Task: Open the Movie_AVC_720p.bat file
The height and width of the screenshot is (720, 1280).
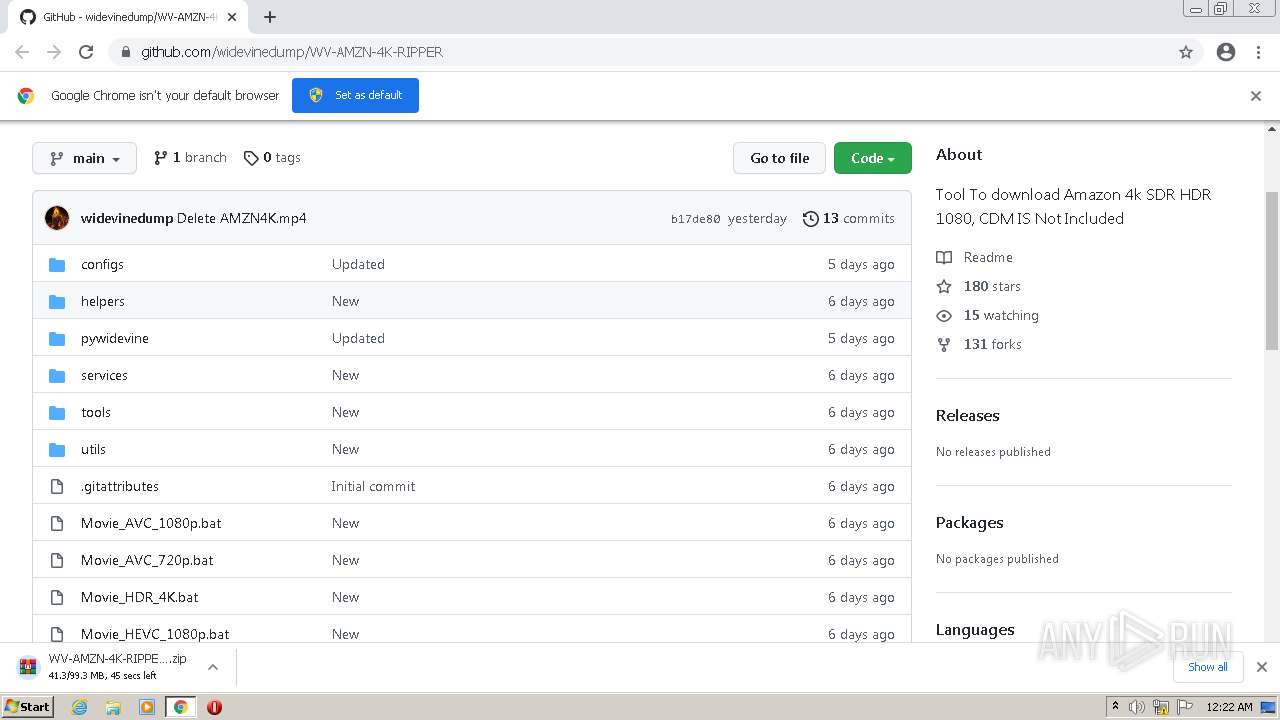Action: pyautogui.click(x=147, y=560)
